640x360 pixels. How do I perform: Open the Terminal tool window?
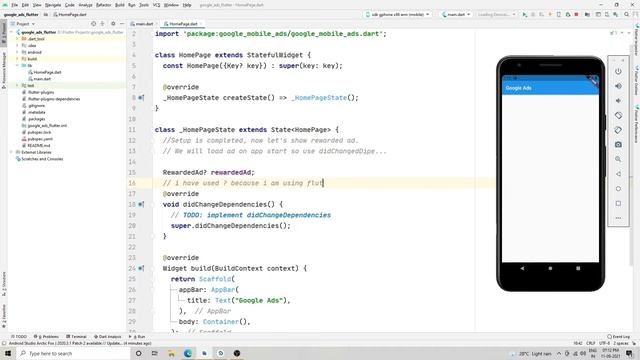[x=76, y=337]
